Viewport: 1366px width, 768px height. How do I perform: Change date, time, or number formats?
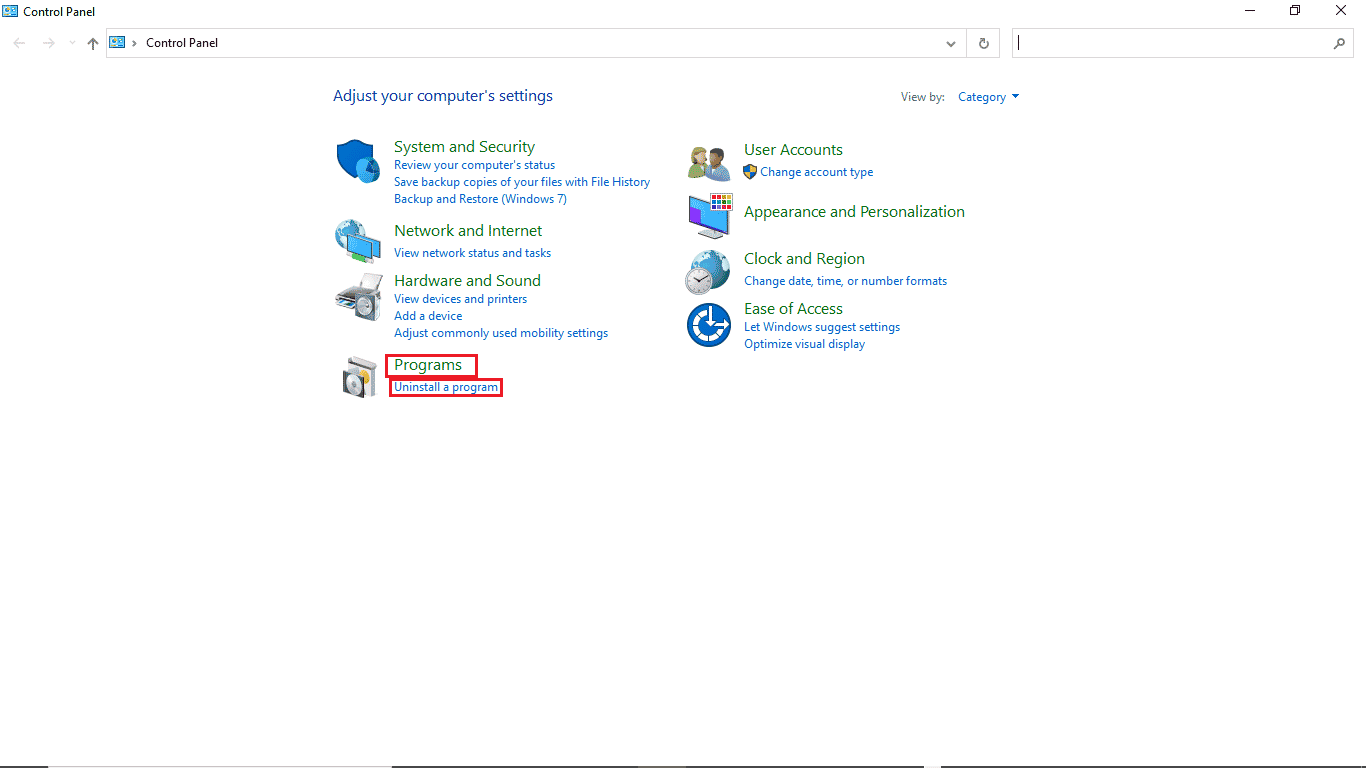pyautogui.click(x=845, y=281)
